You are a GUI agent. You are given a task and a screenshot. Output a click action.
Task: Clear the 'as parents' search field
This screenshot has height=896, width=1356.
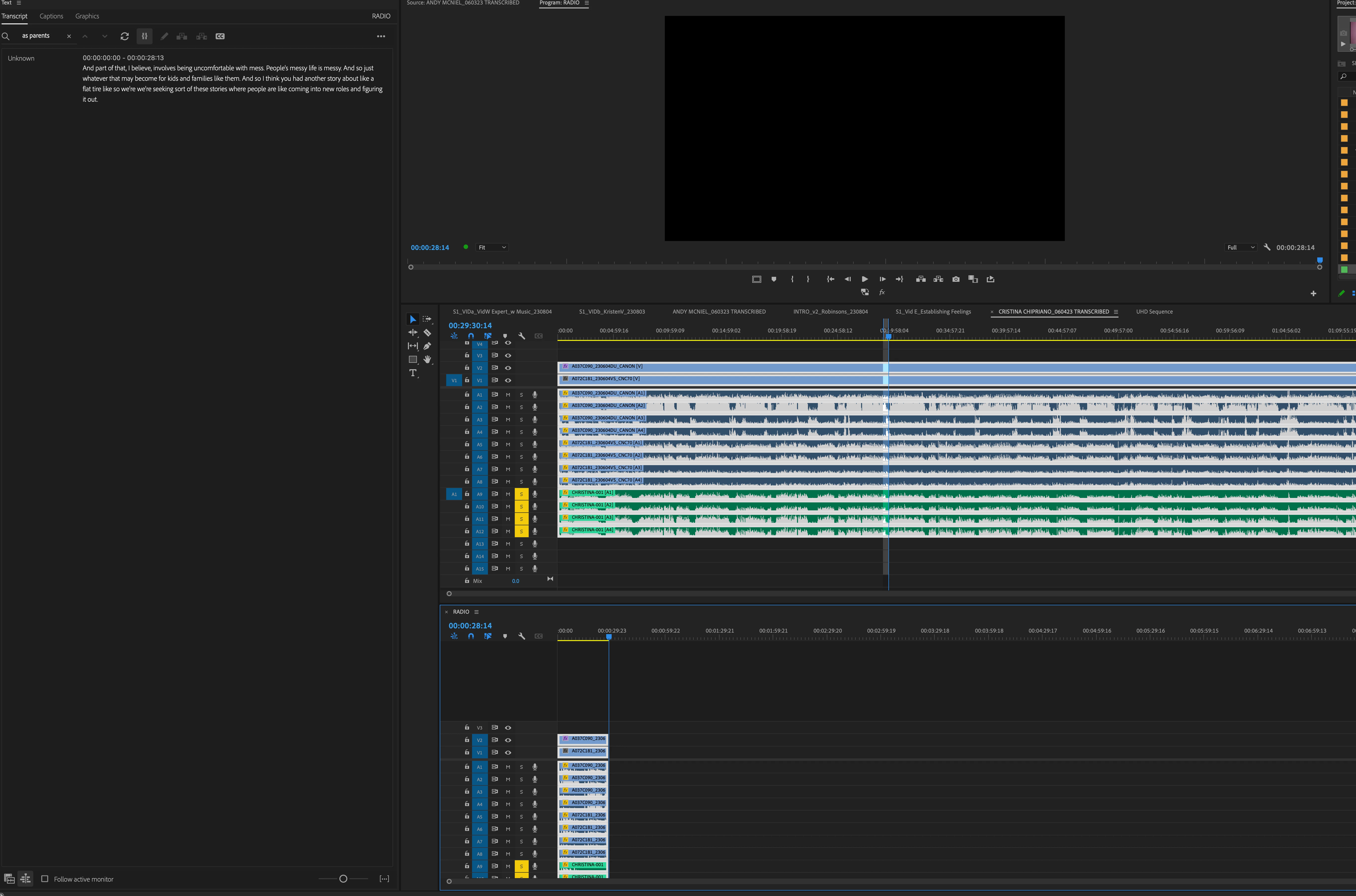click(x=69, y=36)
